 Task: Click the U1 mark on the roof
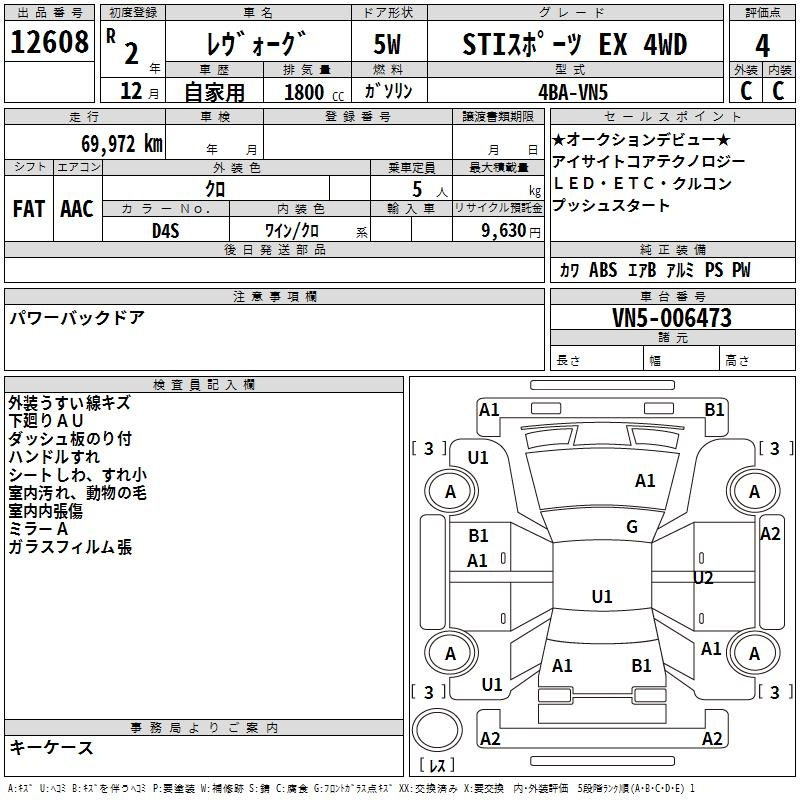pyautogui.click(x=601, y=597)
